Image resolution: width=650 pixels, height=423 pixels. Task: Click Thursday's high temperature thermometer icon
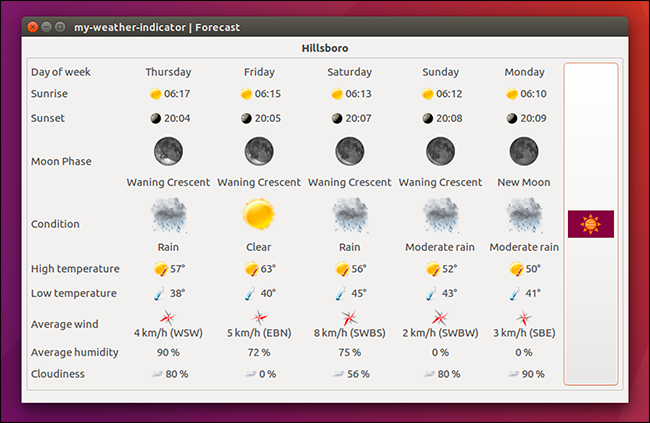(x=161, y=269)
